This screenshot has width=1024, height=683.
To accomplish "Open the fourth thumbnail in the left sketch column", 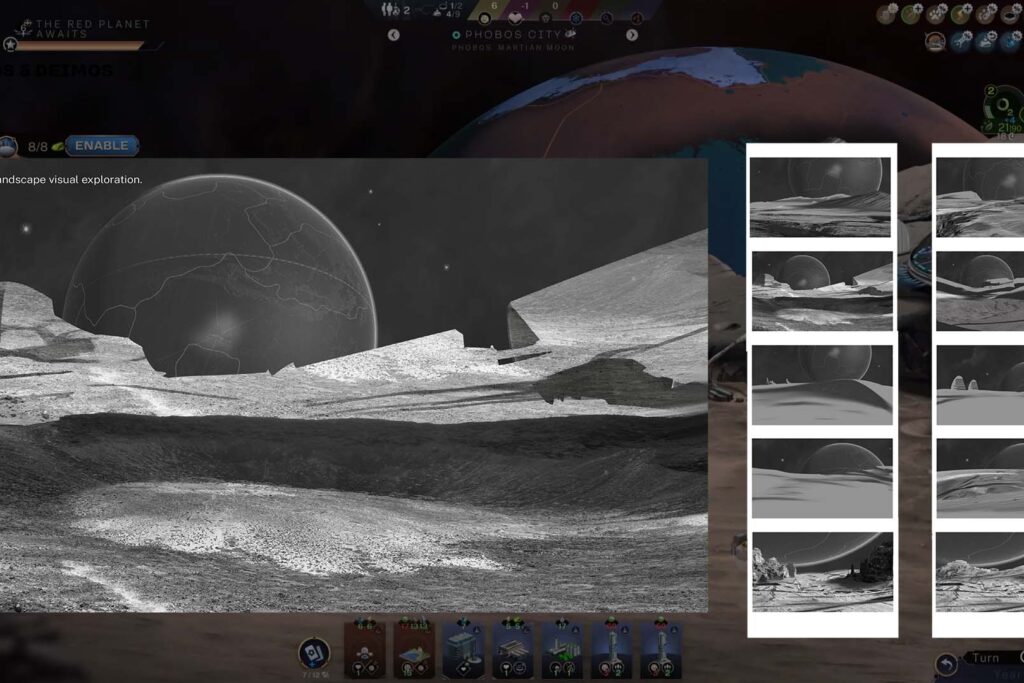I will point(822,479).
